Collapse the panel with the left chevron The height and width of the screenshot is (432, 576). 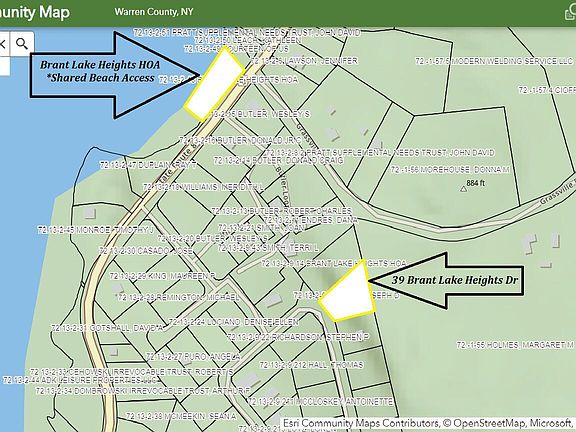pyautogui.click(x=3, y=44)
